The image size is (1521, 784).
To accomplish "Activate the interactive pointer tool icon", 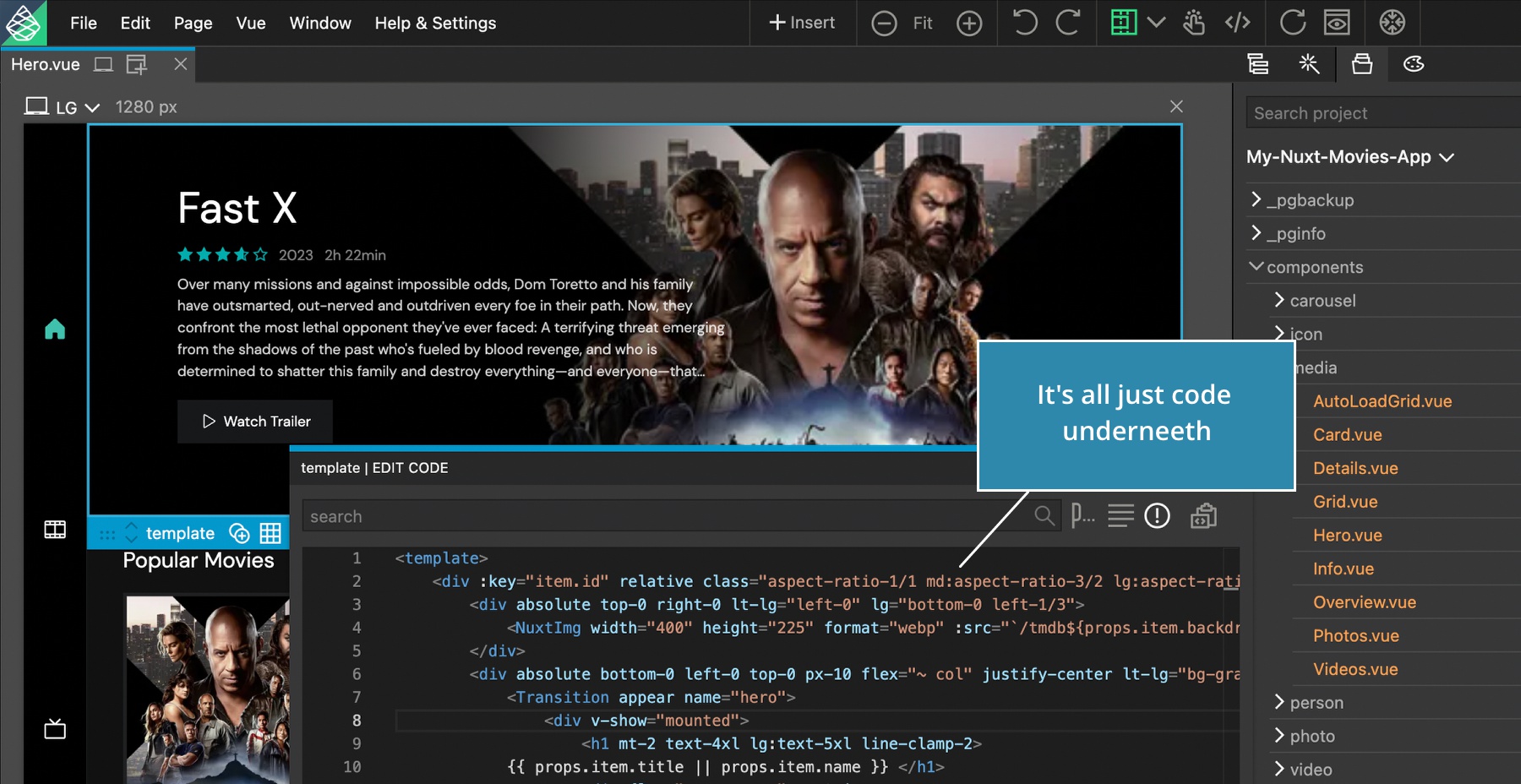I will tap(1194, 23).
